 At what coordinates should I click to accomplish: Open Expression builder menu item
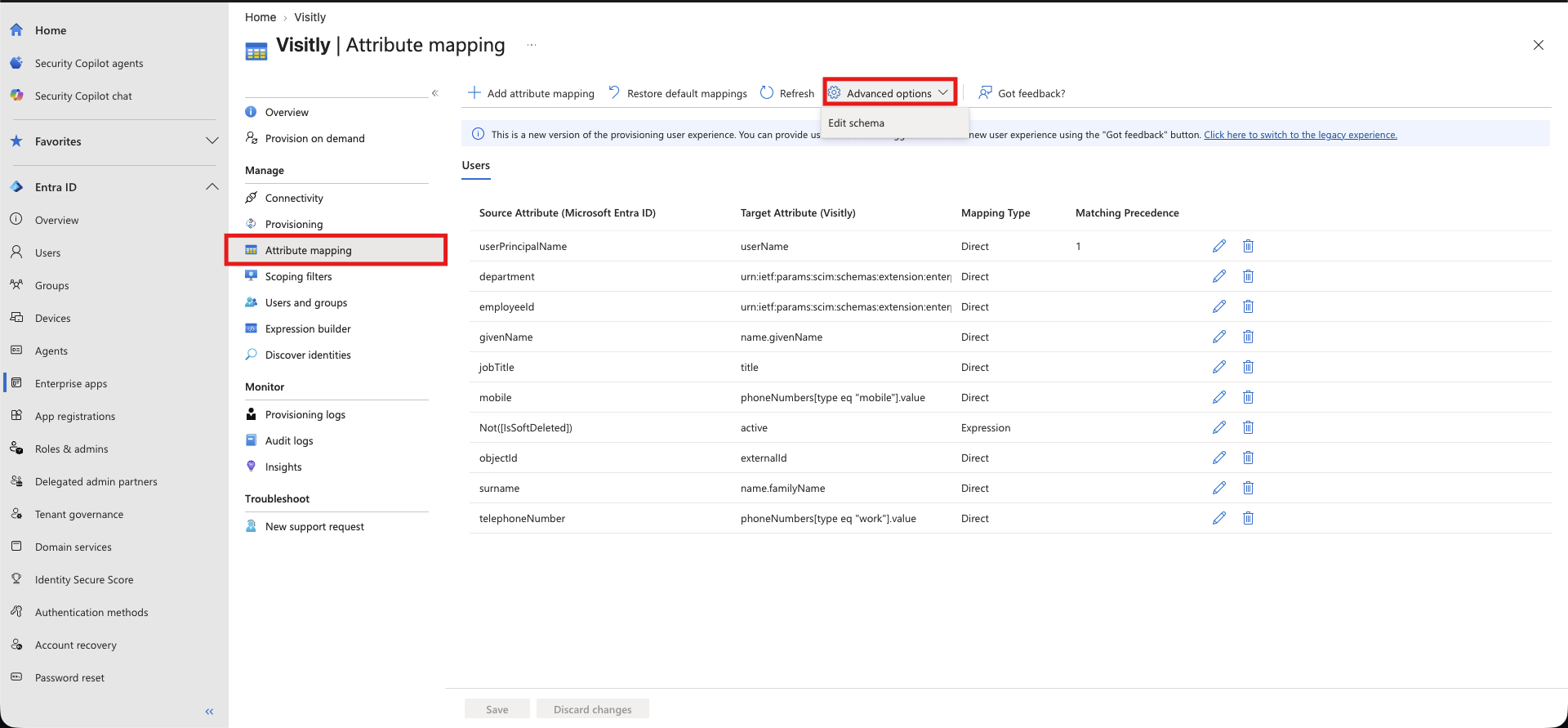(308, 328)
